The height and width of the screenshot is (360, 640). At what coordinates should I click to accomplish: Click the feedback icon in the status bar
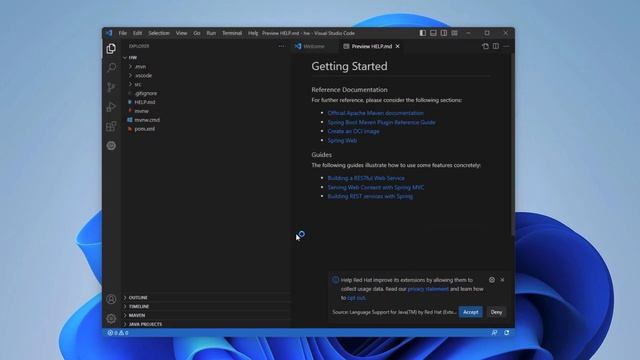494,333
